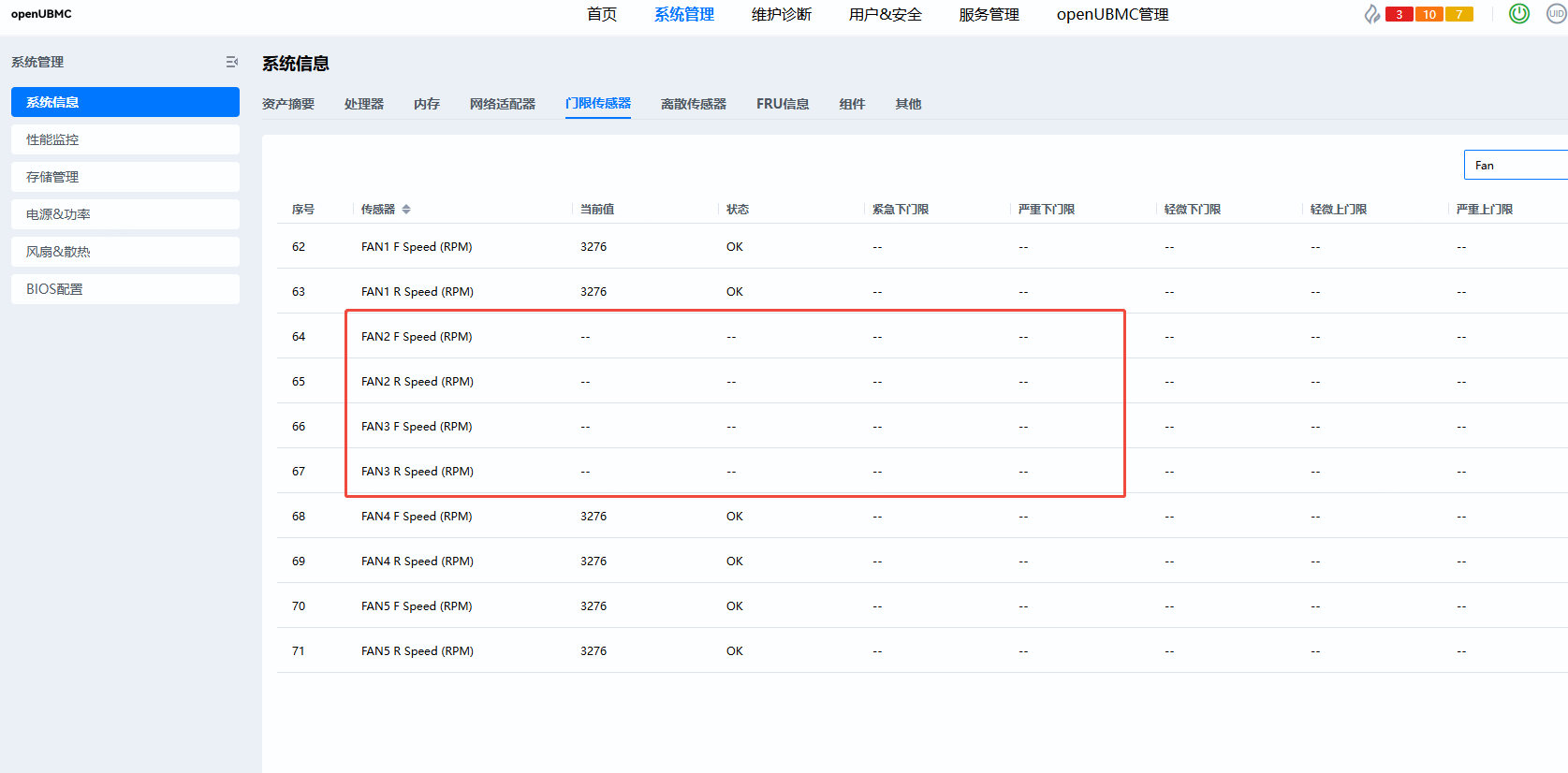Collapse the 系统管理 sidebar menu
Image resolution: width=1568 pixels, height=773 pixels.
click(231, 62)
